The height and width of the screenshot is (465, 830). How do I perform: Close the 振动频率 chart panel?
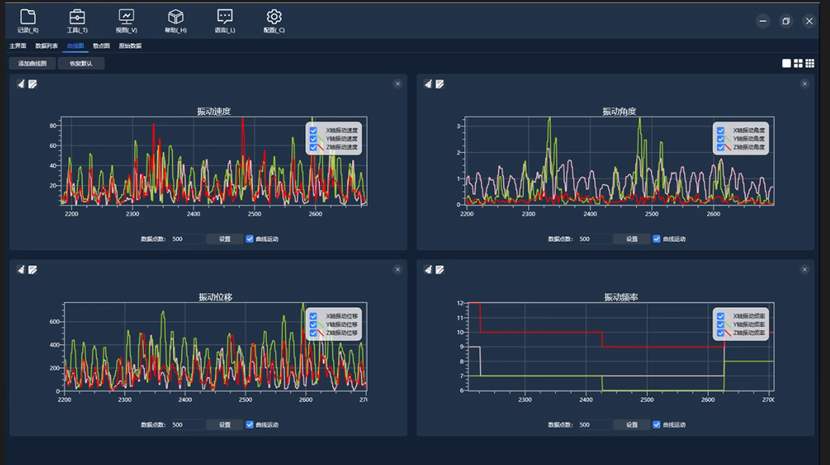point(804,269)
